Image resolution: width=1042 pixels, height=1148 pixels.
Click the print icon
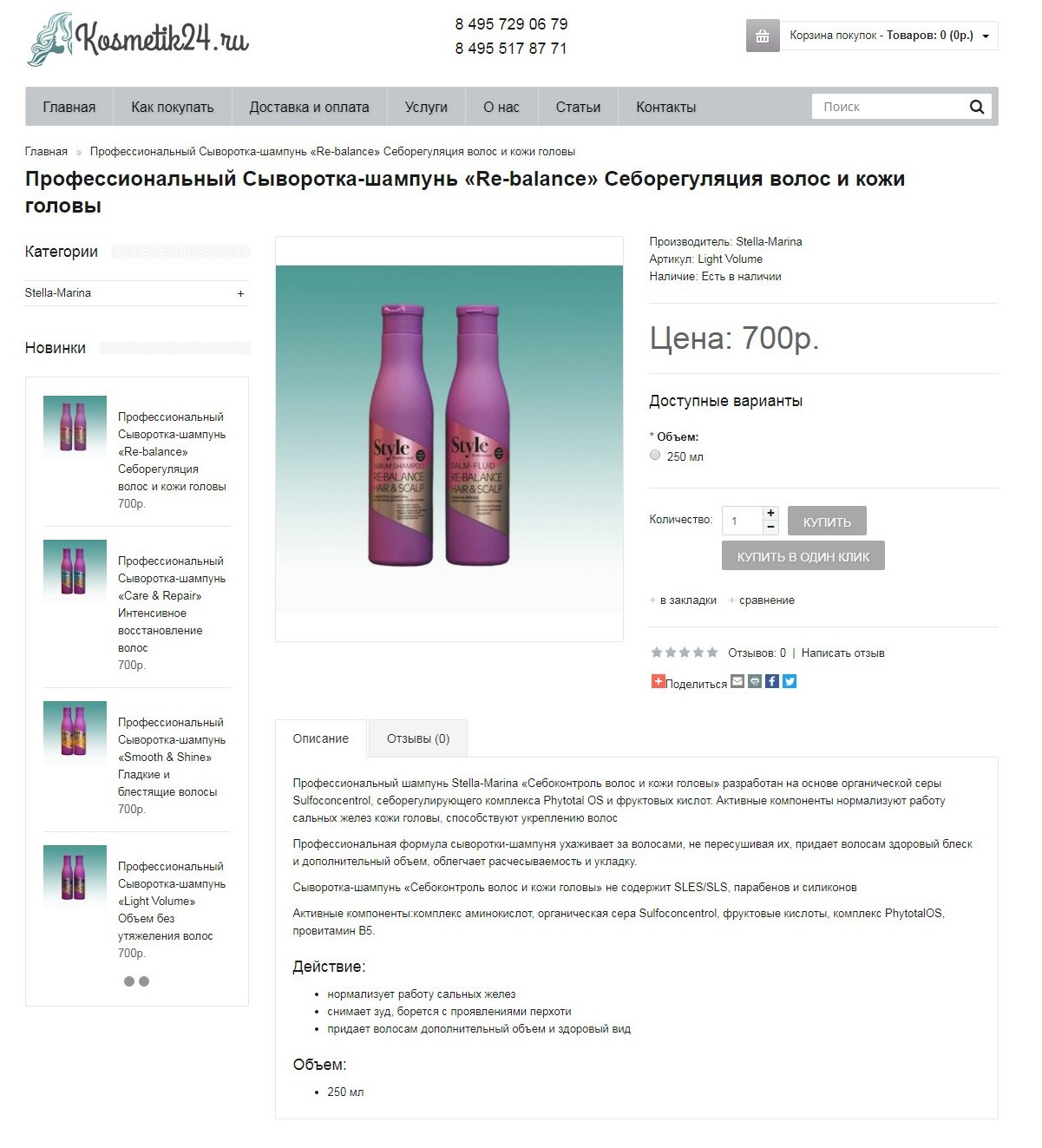(x=755, y=681)
